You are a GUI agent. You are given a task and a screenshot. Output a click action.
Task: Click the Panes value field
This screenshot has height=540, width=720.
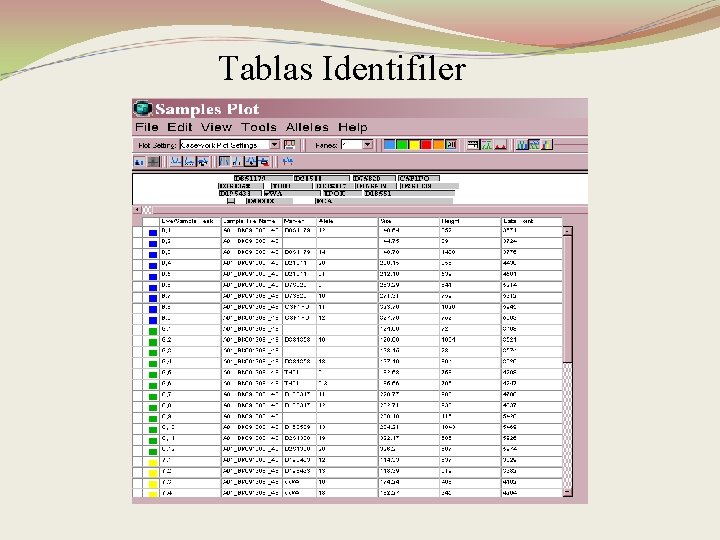pos(352,145)
